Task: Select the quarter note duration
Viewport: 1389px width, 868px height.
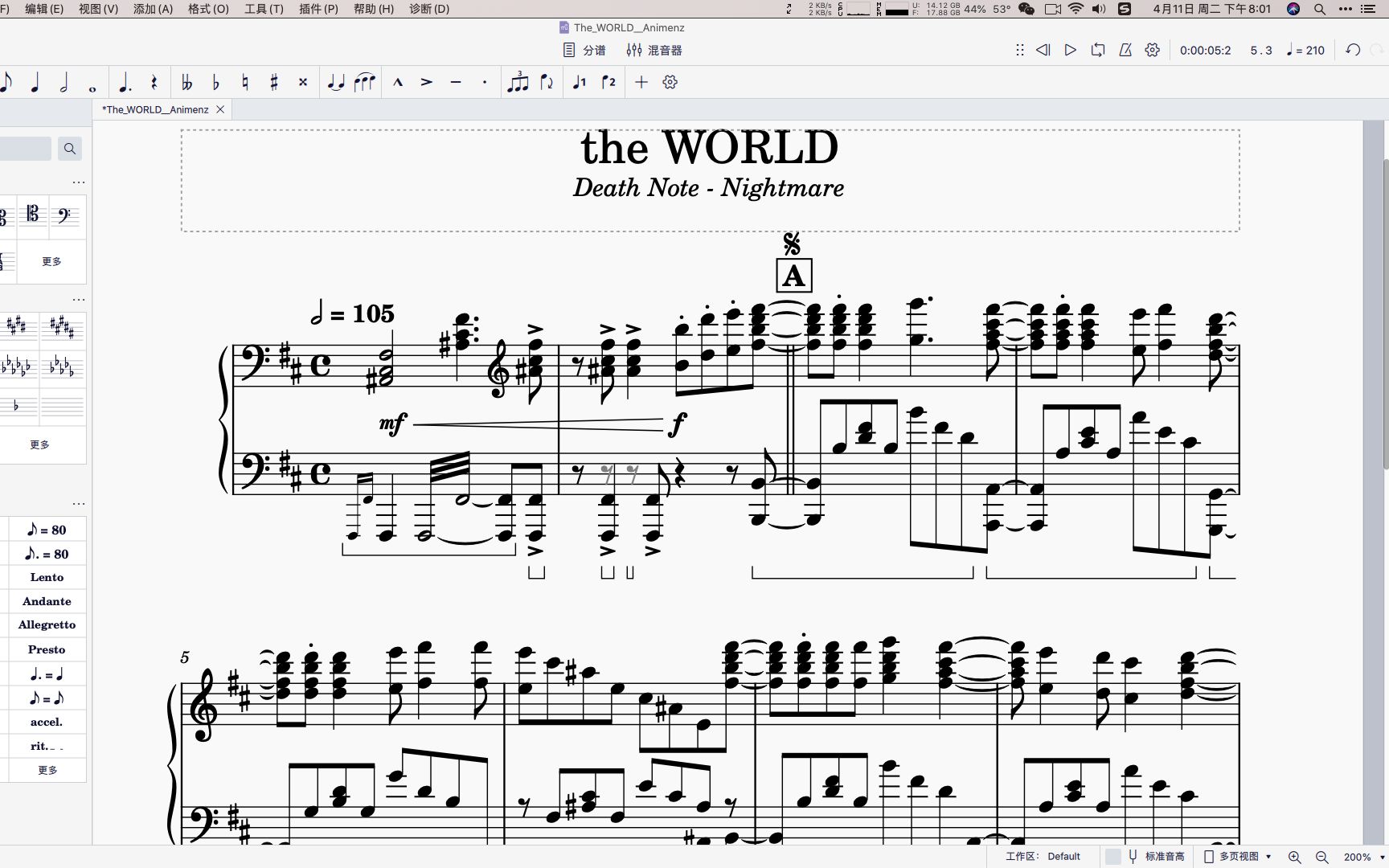Action: [x=35, y=82]
